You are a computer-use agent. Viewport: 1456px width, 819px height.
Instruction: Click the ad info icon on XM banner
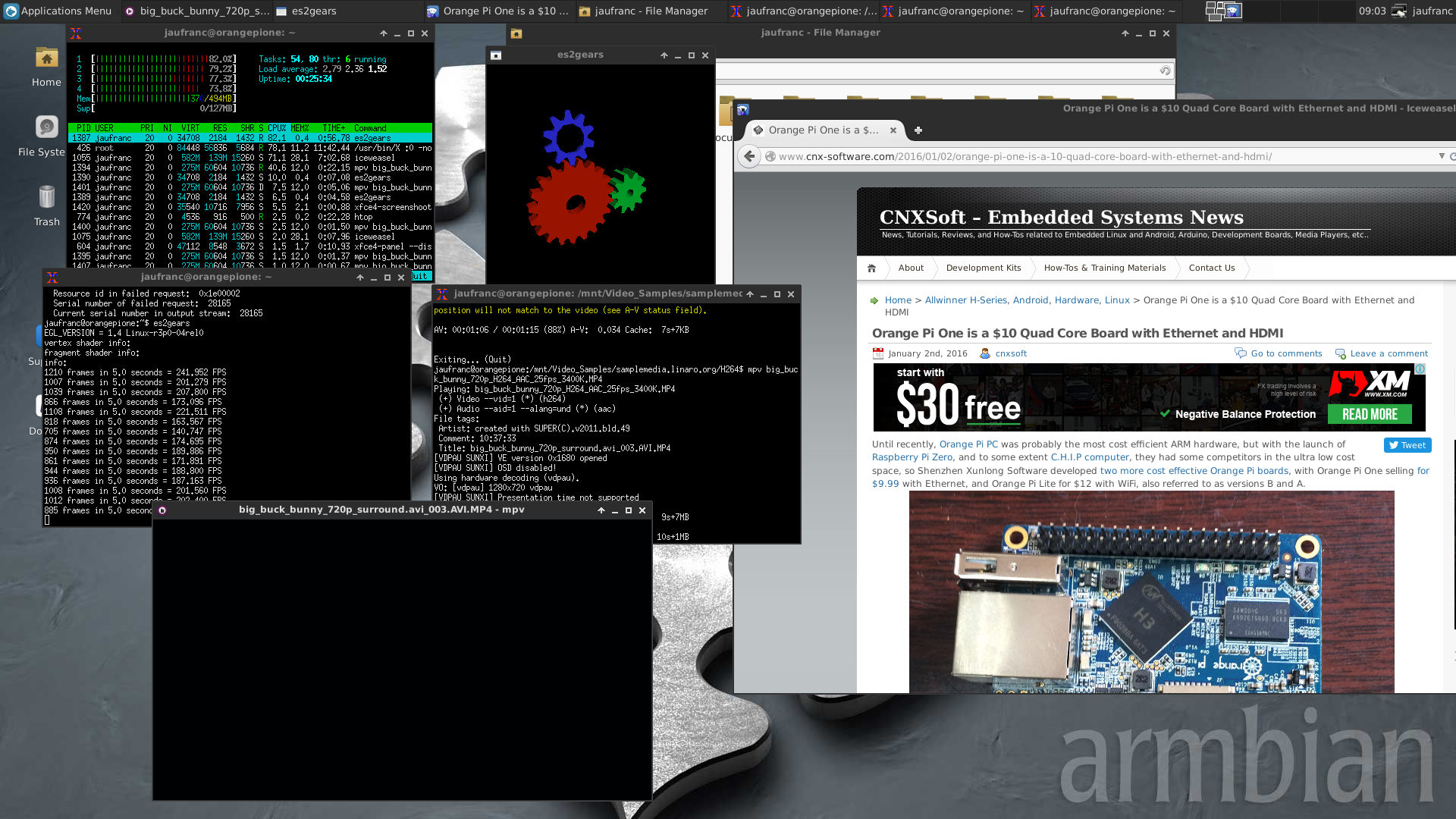(x=1420, y=369)
